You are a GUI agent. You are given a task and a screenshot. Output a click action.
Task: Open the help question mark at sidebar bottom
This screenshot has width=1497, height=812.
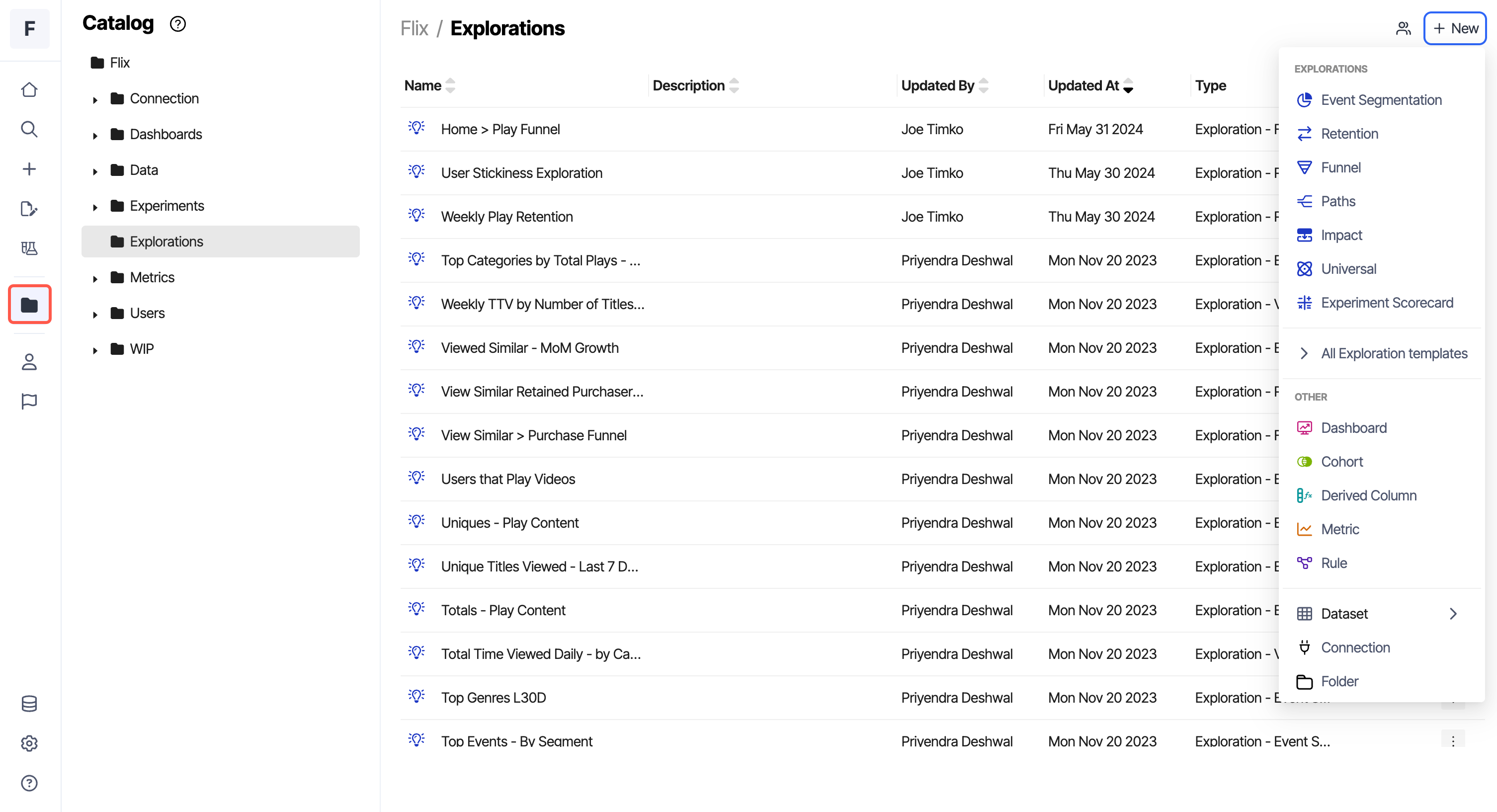29,783
